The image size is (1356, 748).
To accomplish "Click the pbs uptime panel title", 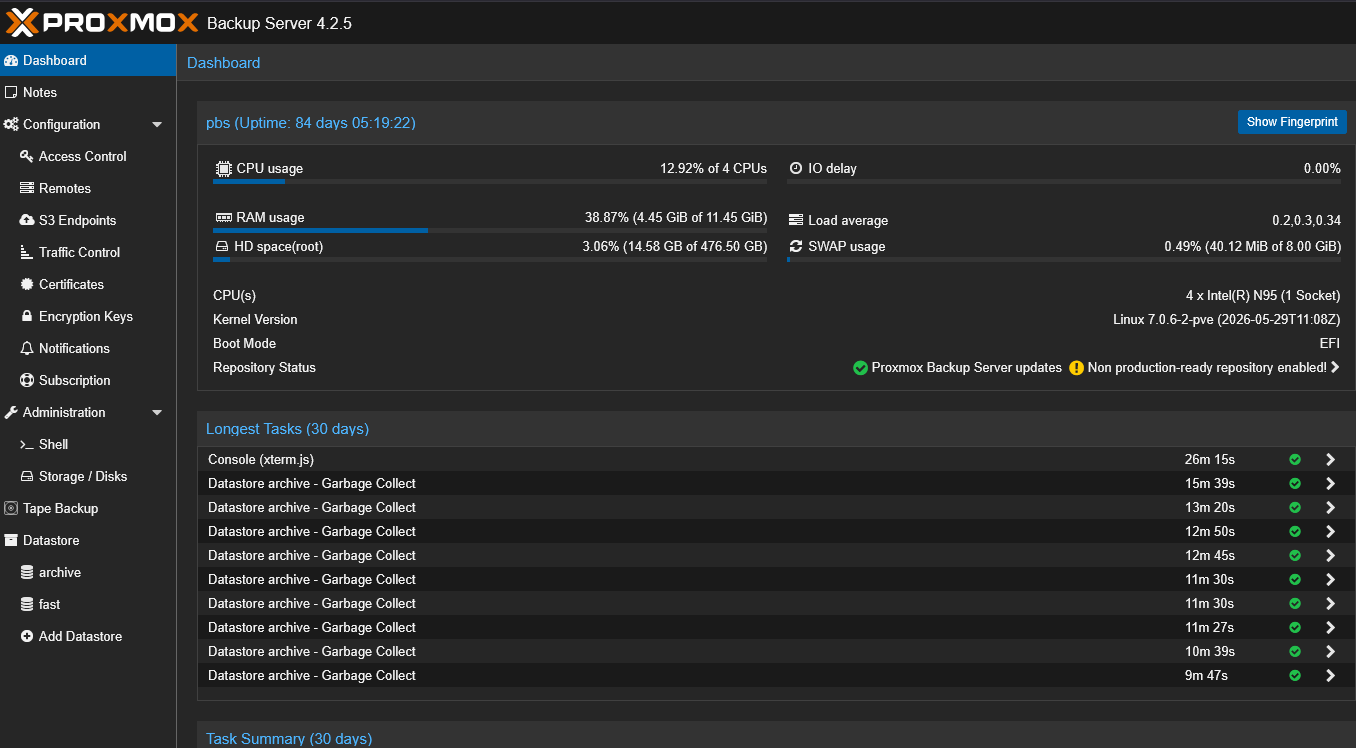I will coord(311,122).
